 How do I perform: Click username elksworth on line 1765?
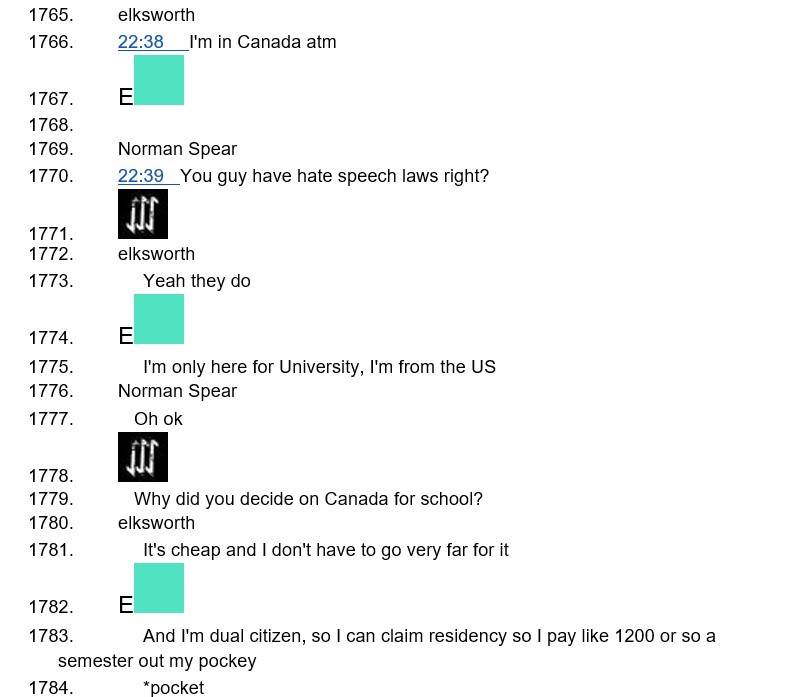coord(156,15)
